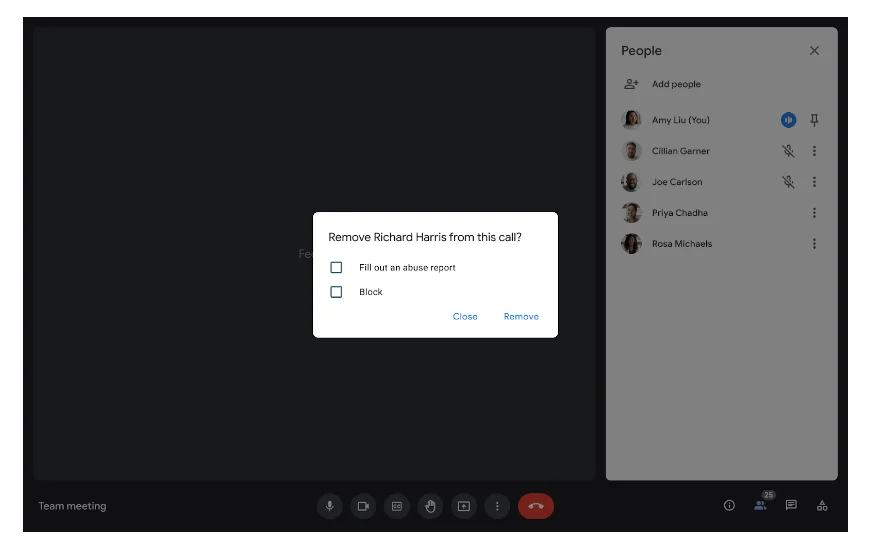Click the Add people icon
The image size is (873, 548).
coord(631,84)
